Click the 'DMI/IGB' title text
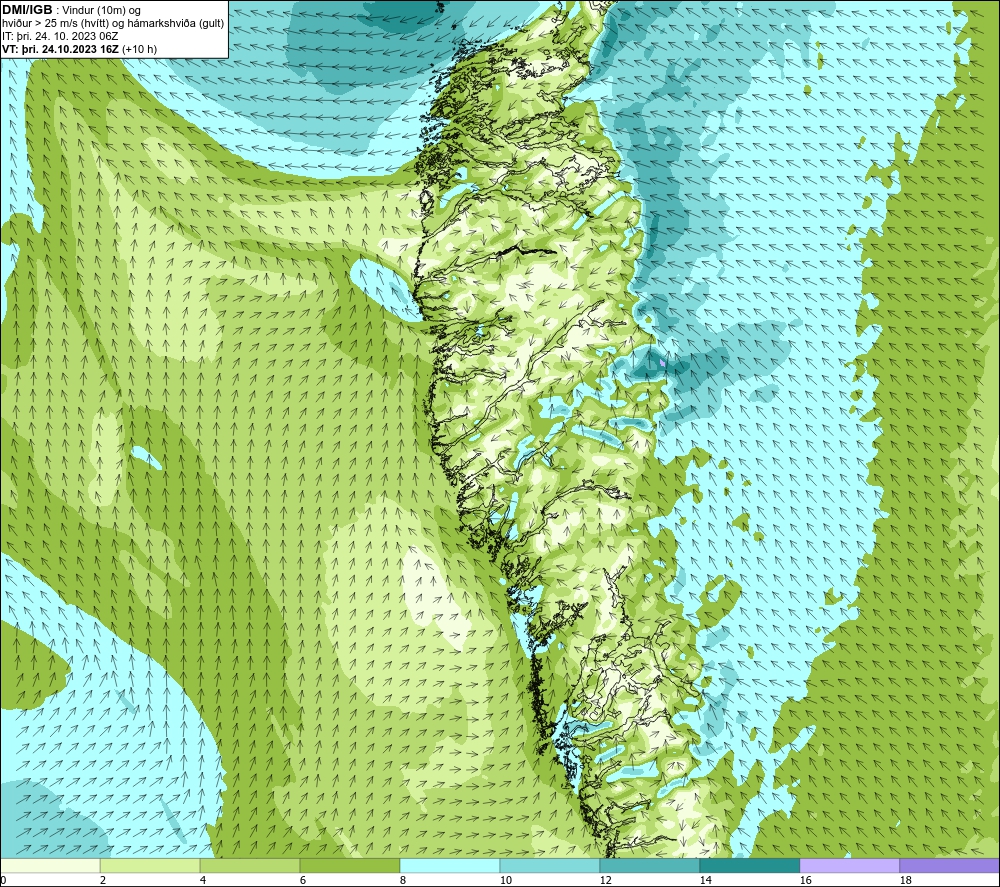Image resolution: width=1000 pixels, height=887 pixels. tap(27, 10)
